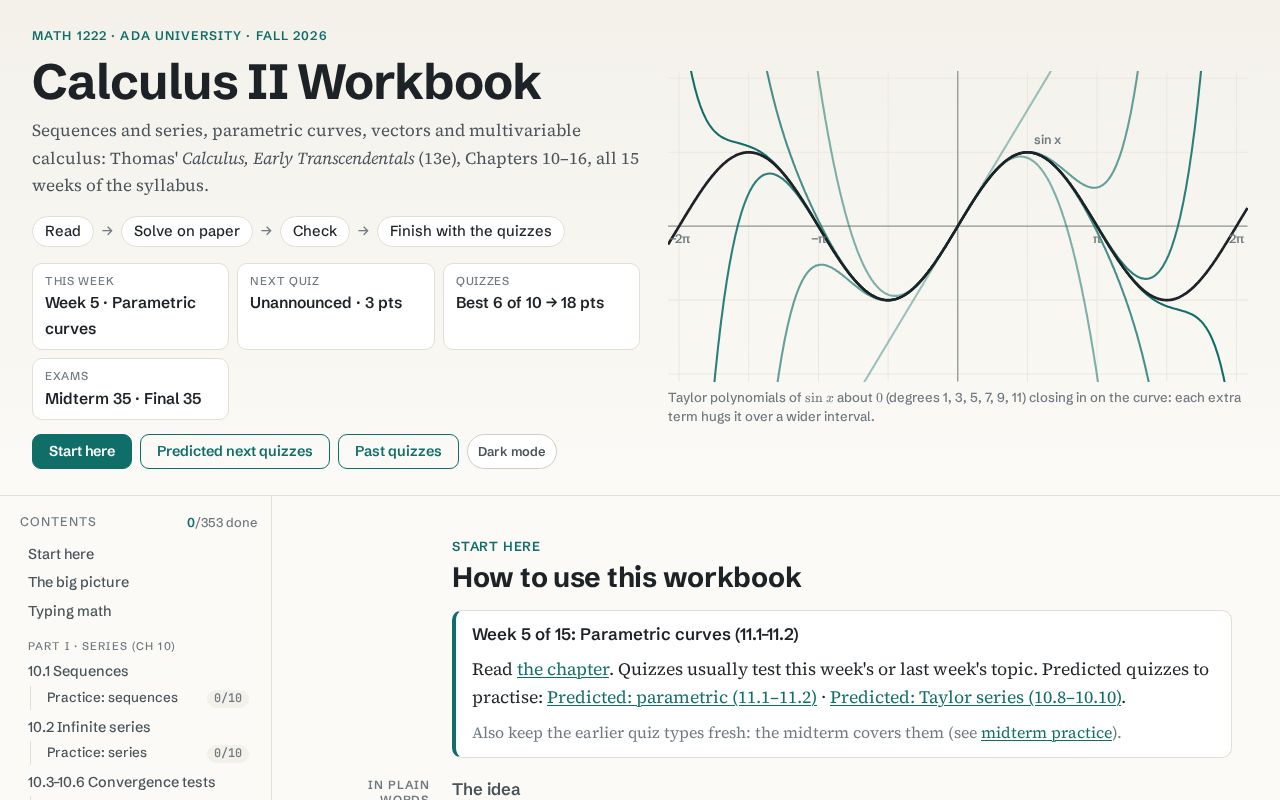The image size is (1280, 800).
Task: Toggle the Dark mode button
Action: (512, 451)
